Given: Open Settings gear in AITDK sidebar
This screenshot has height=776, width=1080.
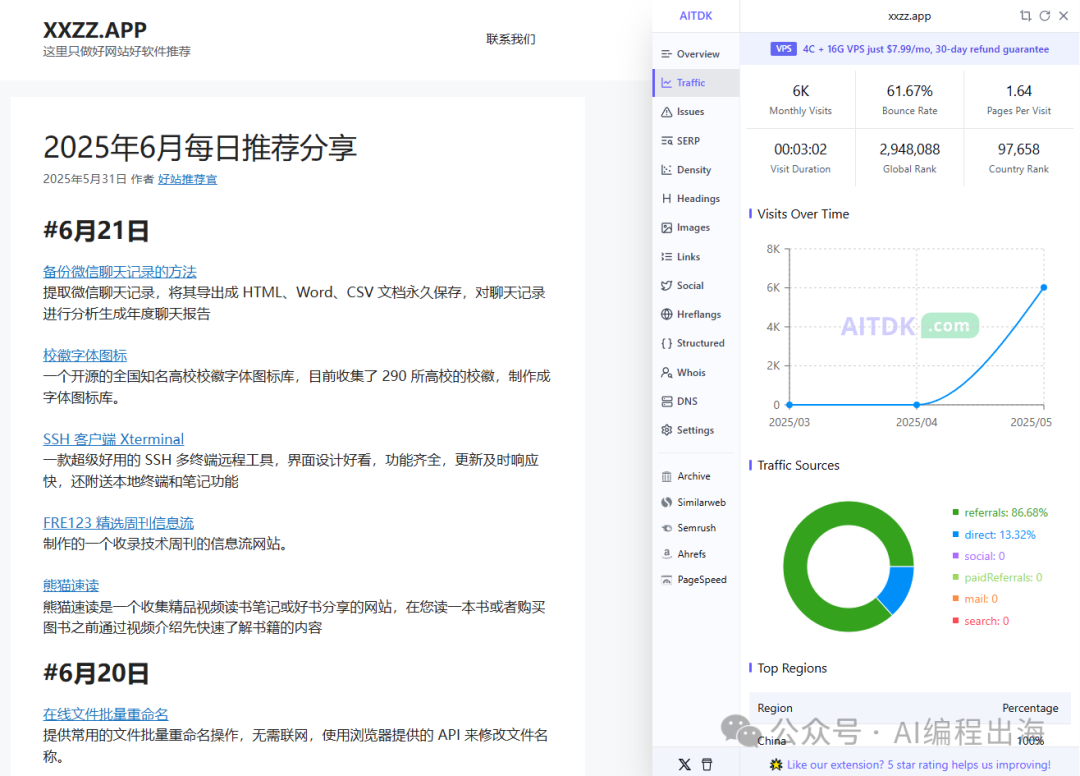Looking at the screenshot, I should click(687, 430).
